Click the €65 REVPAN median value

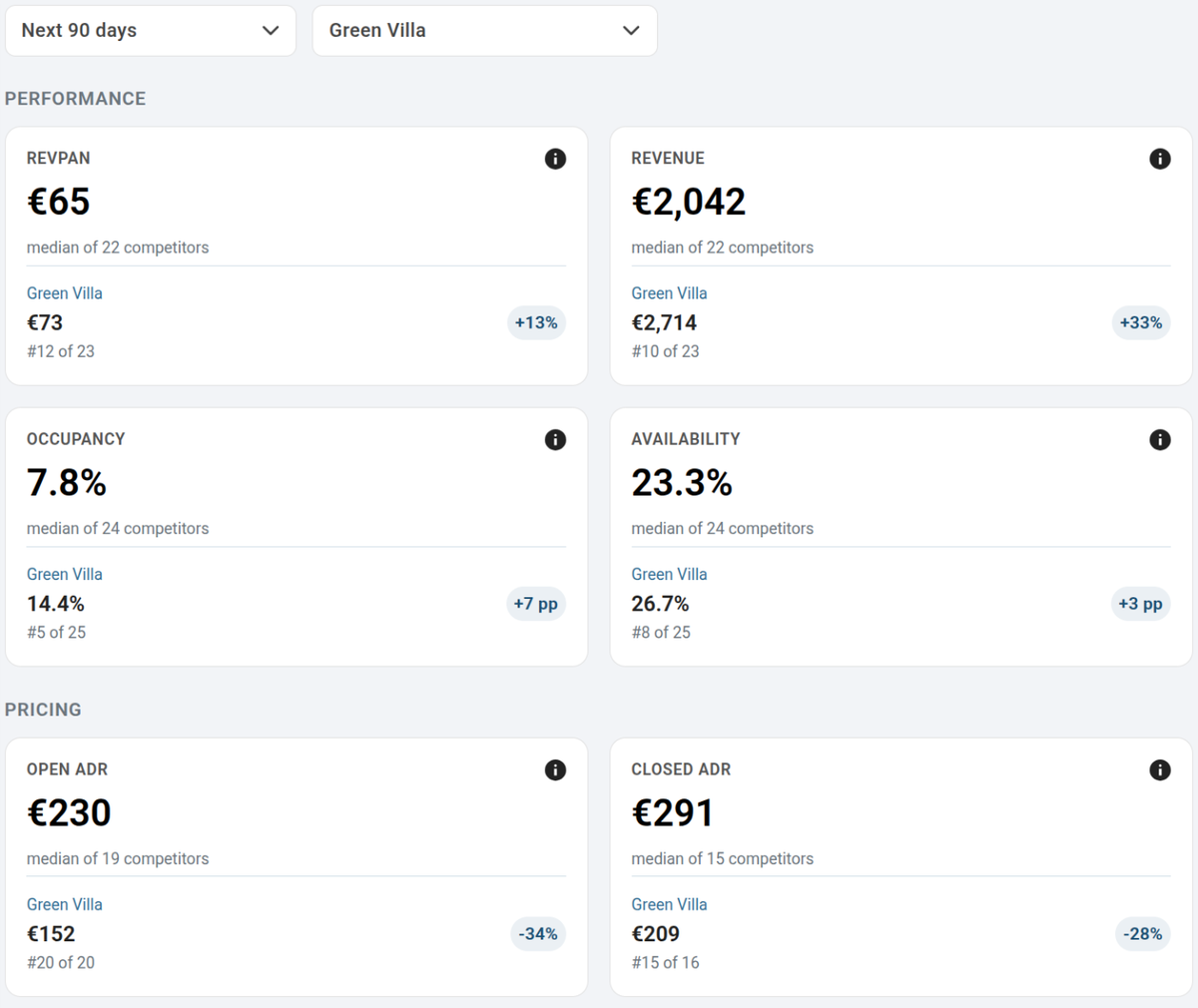pyautogui.click(x=59, y=203)
